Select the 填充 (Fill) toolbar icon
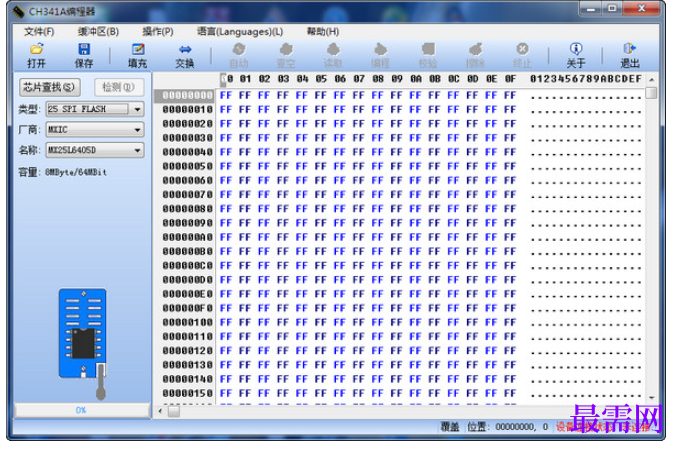 [x=137, y=49]
